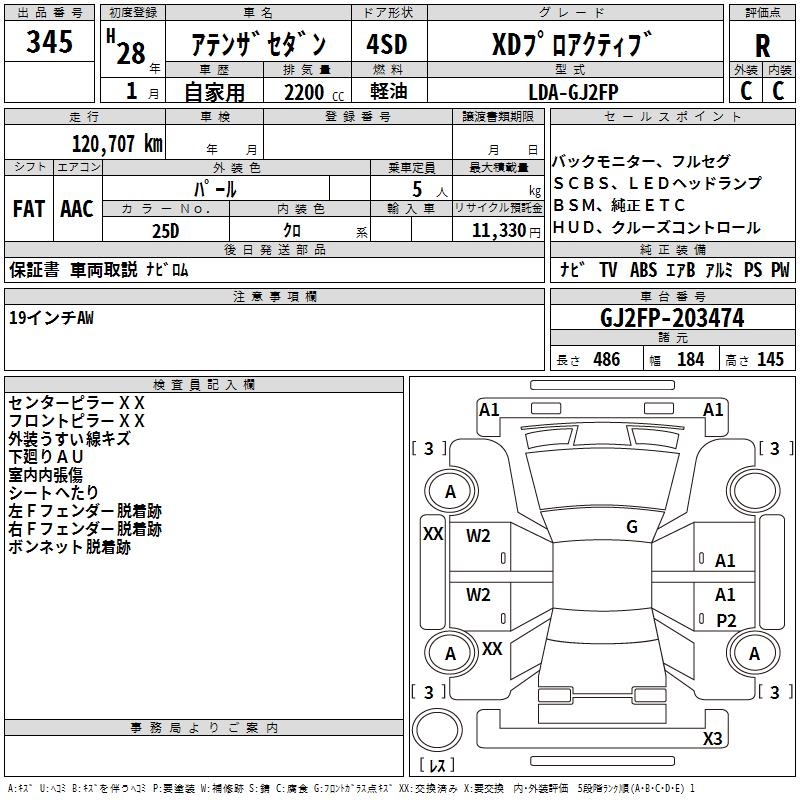Image resolution: width=800 pixels, height=800 pixels.
Task: Click the X3 marking below the car diagram
Action: (x=712, y=739)
